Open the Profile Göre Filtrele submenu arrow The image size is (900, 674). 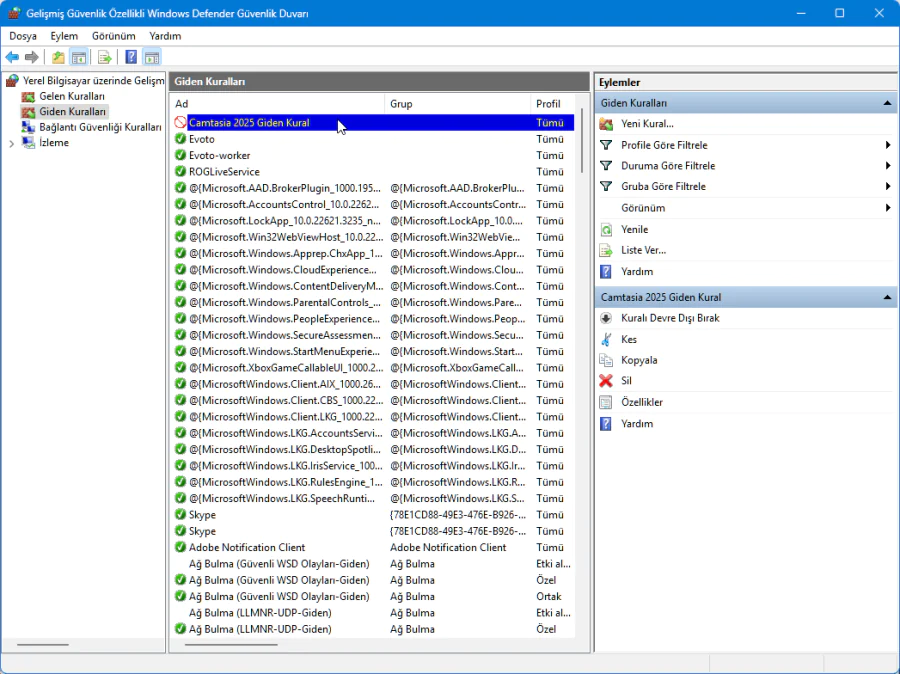click(887, 145)
